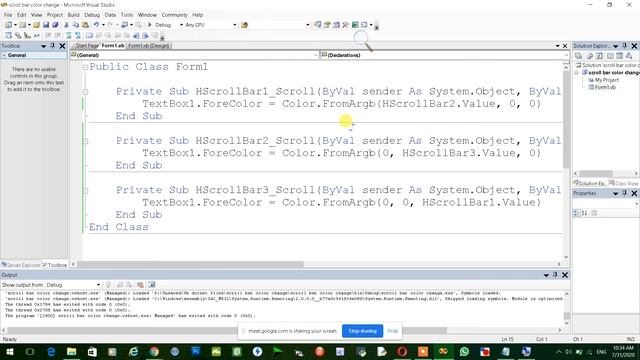Open the Tools menu
The width and height of the screenshot is (640, 360).
coord(127,15)
